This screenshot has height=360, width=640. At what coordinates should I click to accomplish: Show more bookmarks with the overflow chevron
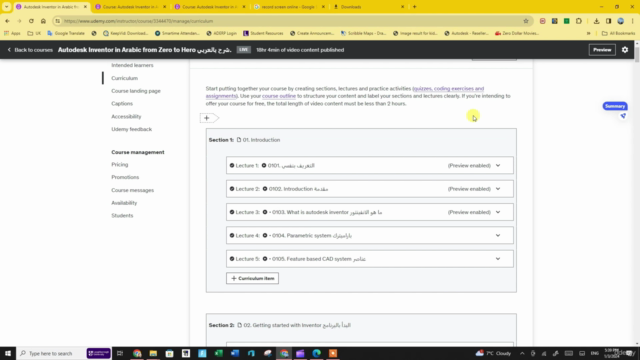coord(589,33)
